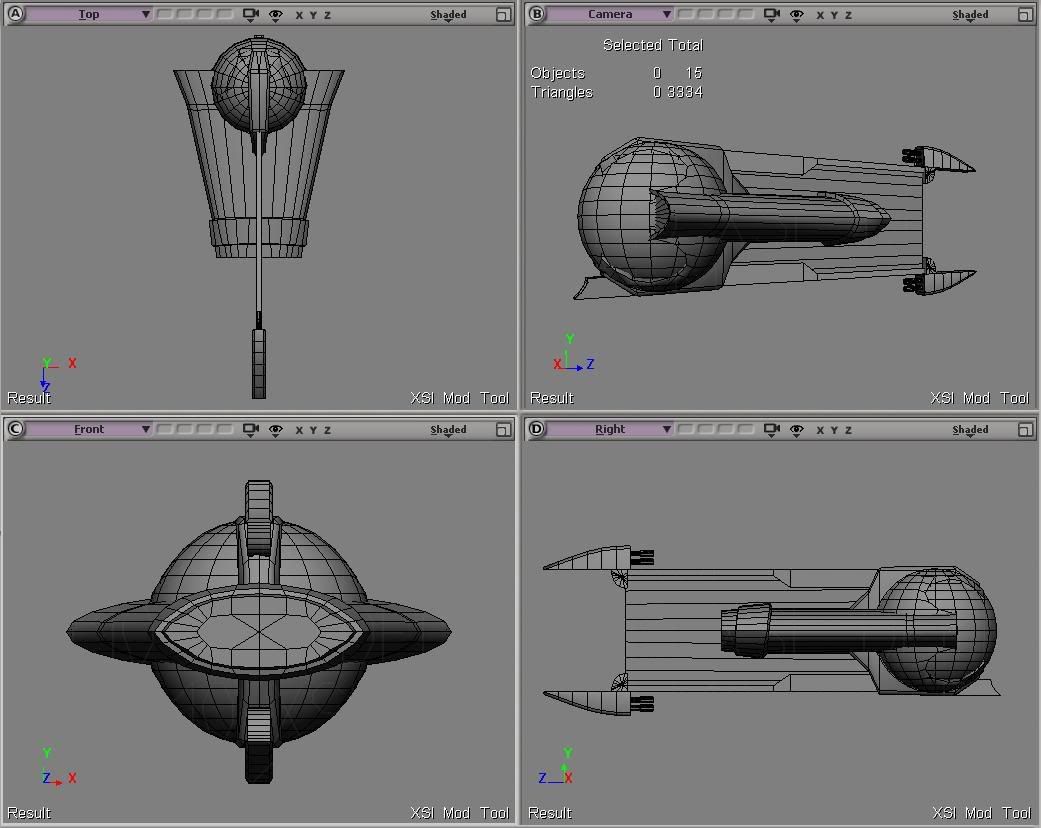Click the viewport A letter icon
This screenshot has width=1041, height=828.
15,14
